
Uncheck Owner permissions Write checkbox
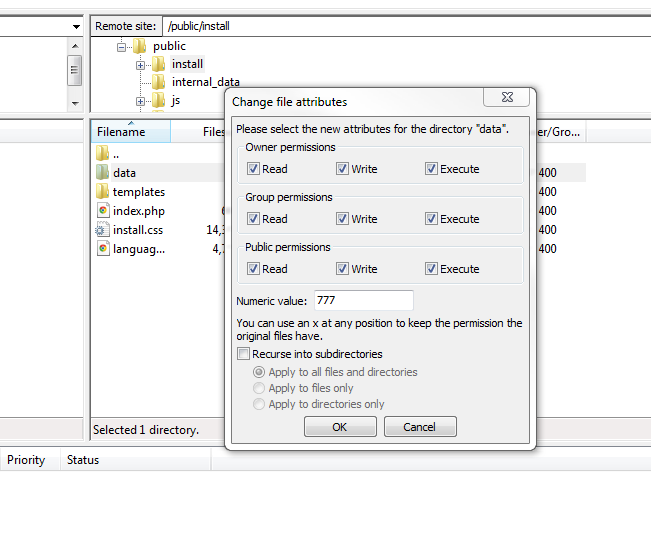coord(343,169)
